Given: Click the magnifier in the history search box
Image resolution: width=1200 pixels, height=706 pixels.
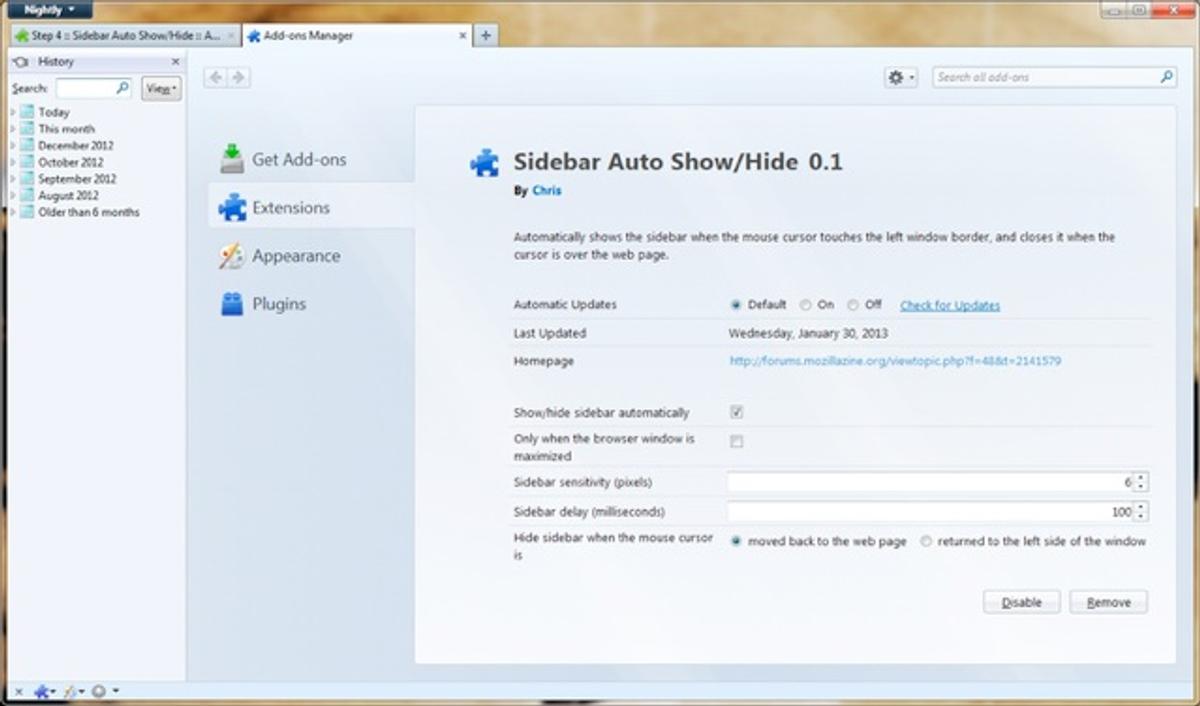Looking at the screenshot, I should [x=122, y=88].
